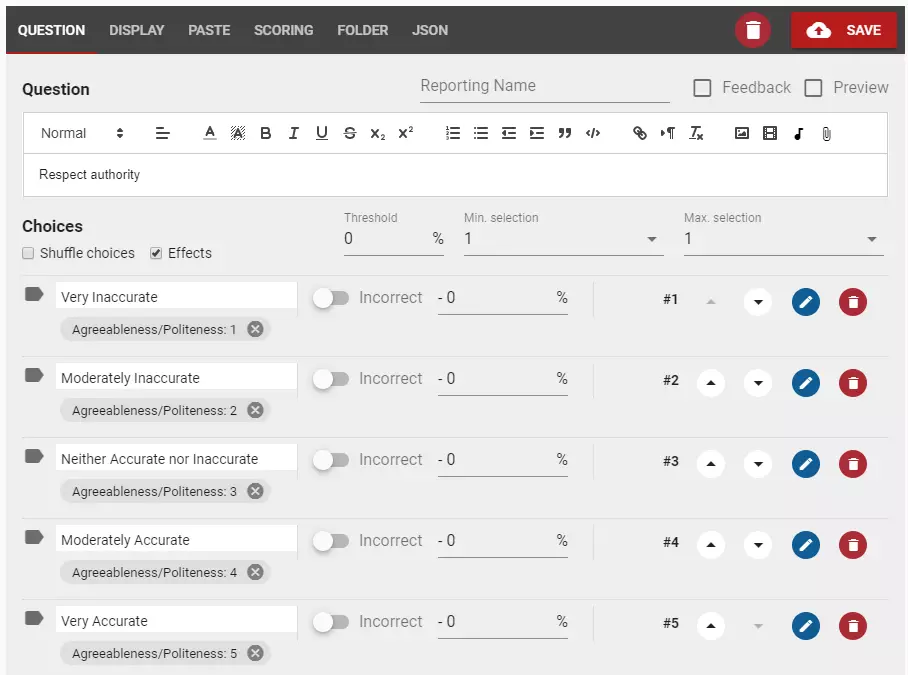Open the Min. selection dropdown
The height and width of the screenshot is (675, 908).
(563, 239)
